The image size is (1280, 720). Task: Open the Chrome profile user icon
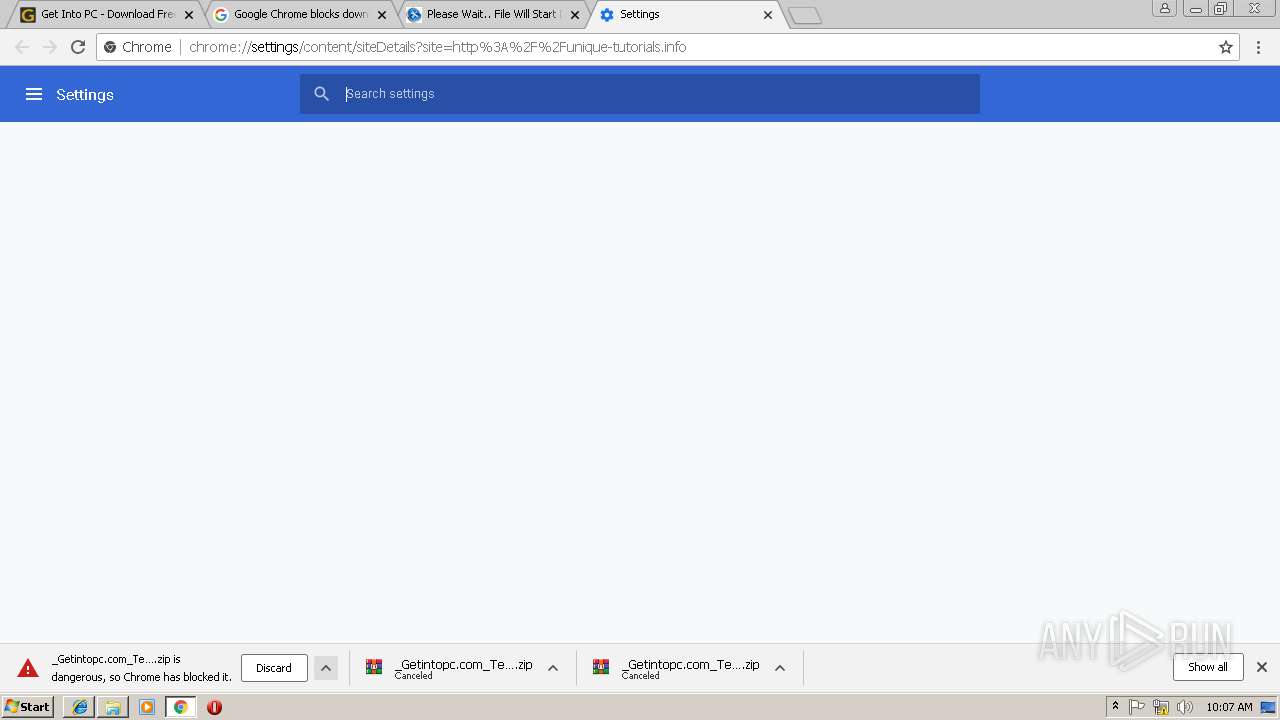(1164, 8)
